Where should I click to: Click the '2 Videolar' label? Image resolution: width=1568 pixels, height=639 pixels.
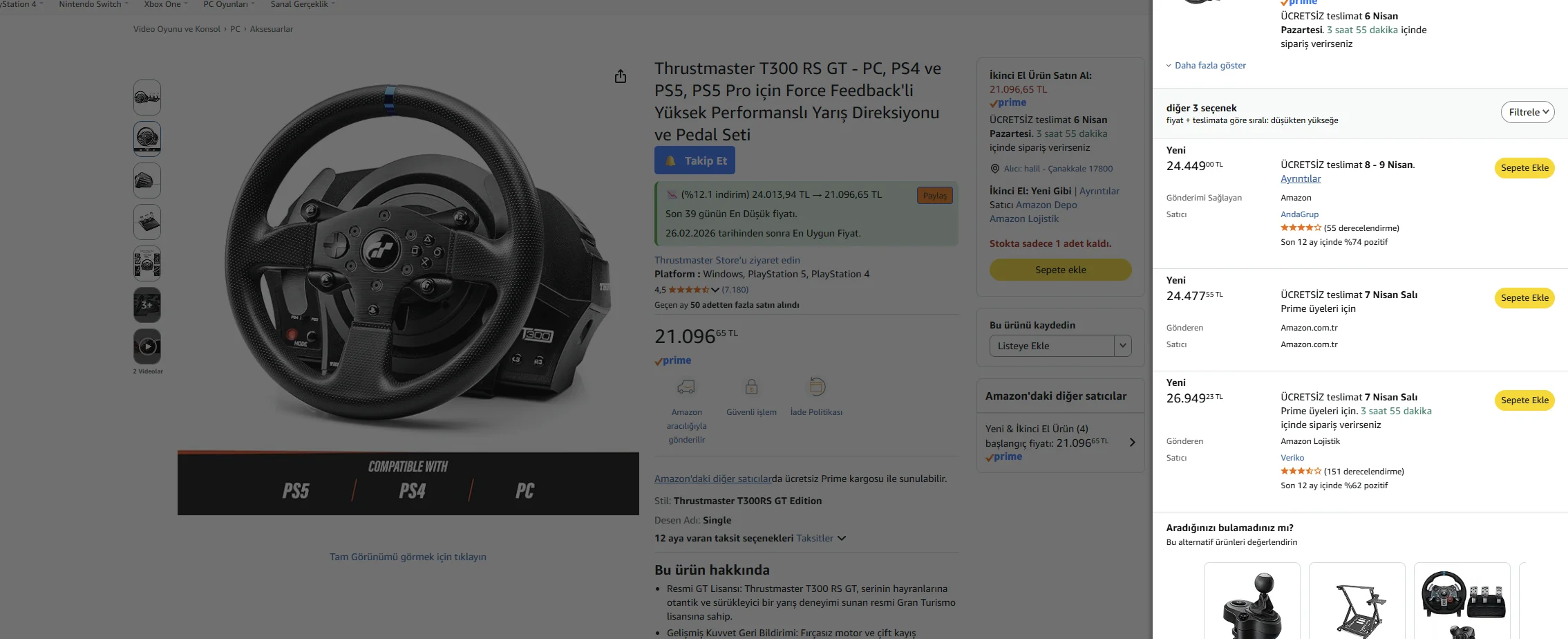pos(148,371)
